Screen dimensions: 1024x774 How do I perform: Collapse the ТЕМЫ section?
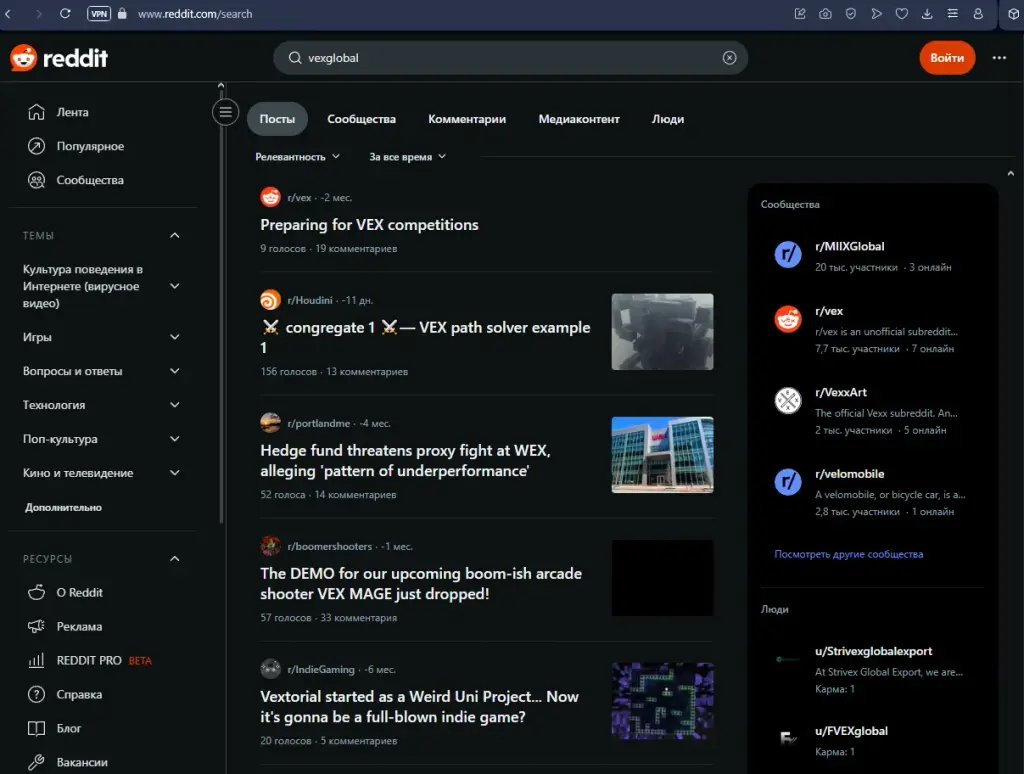point(174,235)
